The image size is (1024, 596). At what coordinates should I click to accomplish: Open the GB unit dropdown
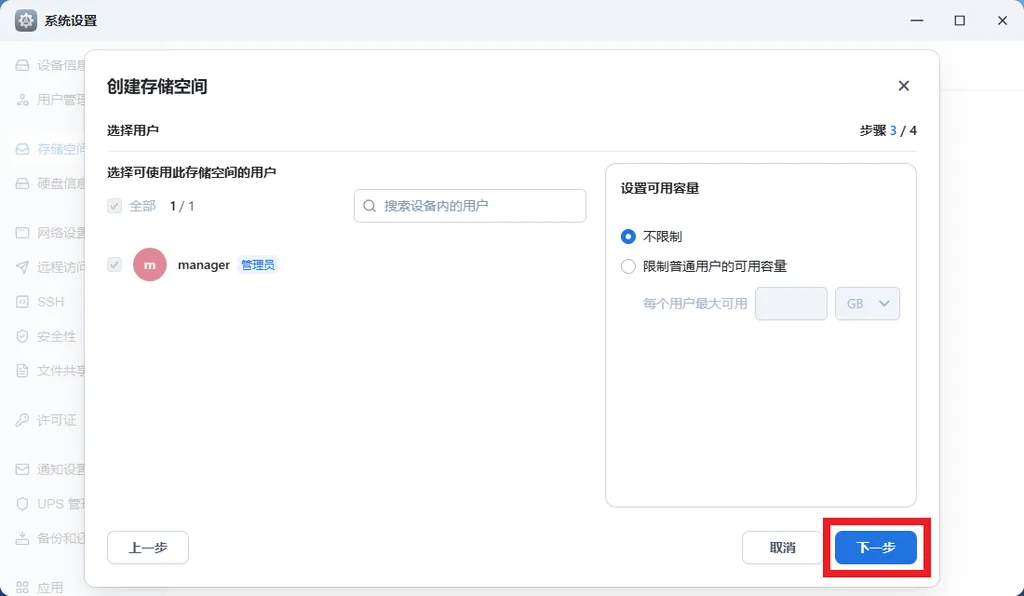(866, 303)
